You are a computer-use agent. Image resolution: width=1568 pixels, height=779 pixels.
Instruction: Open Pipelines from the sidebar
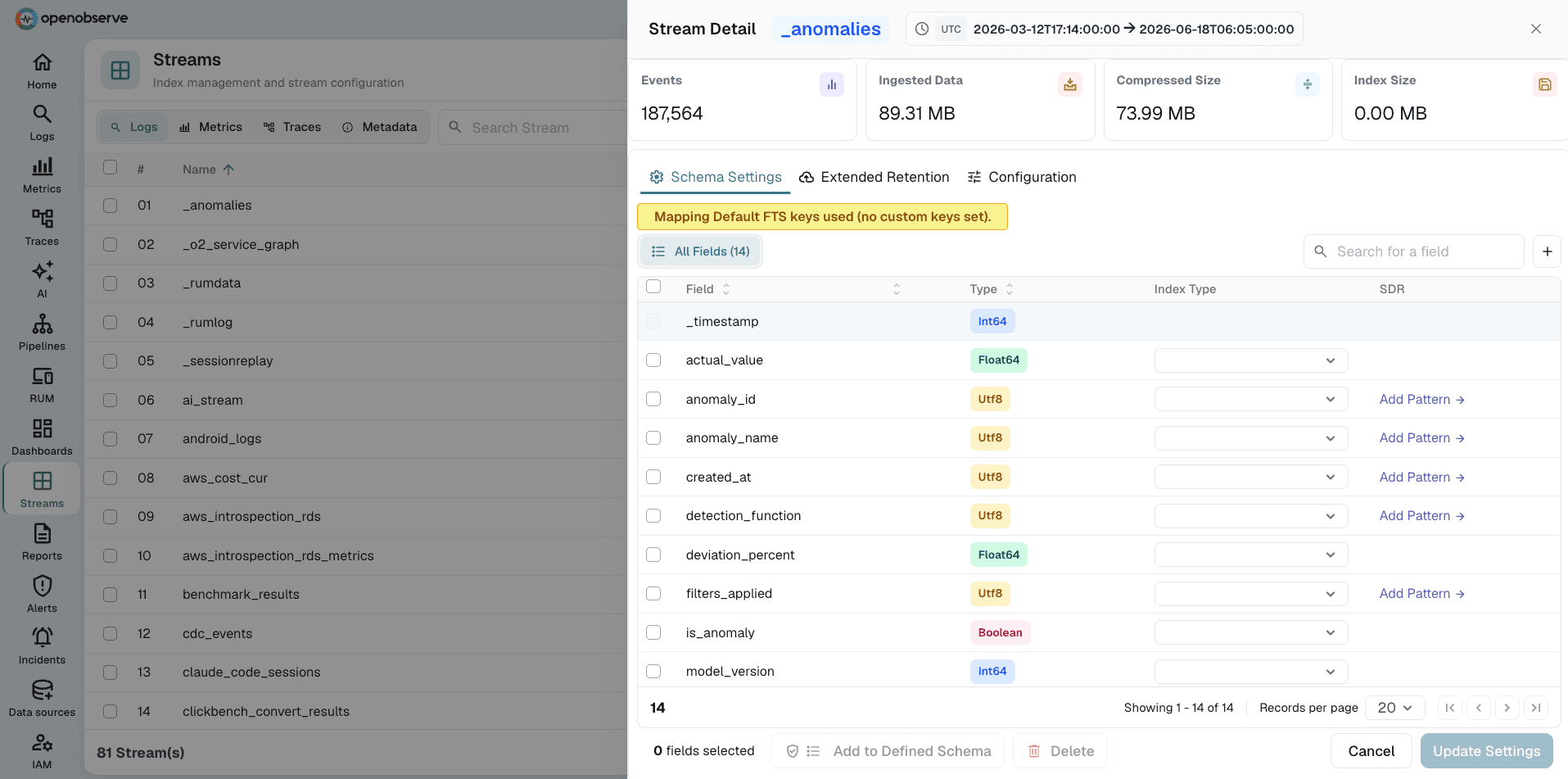42,333
